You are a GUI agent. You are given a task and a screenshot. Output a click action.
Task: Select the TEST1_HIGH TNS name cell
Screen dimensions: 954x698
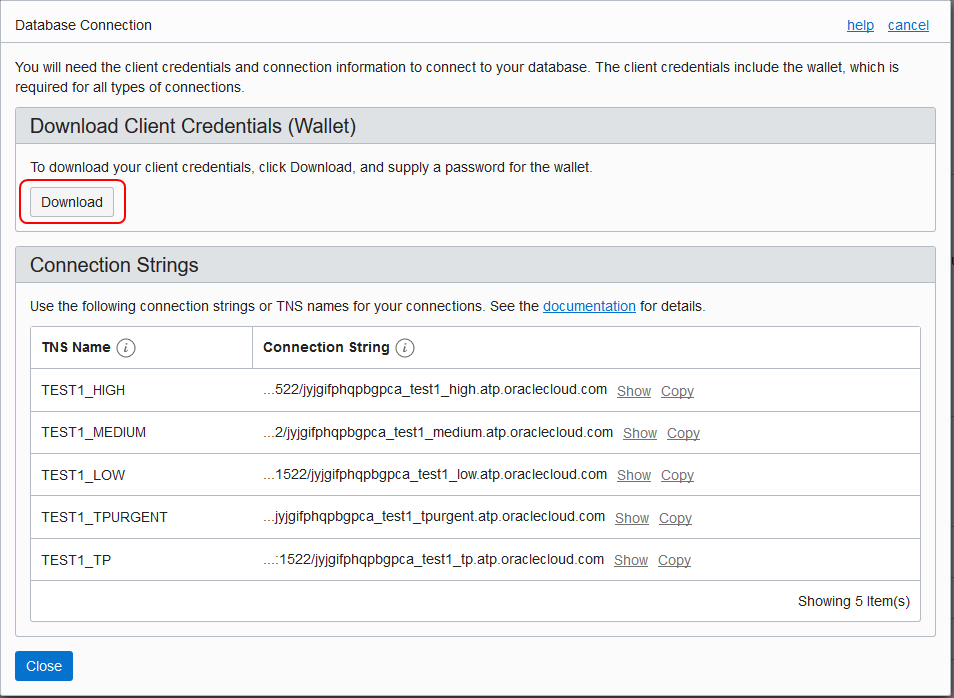click(x=83, y=390)
